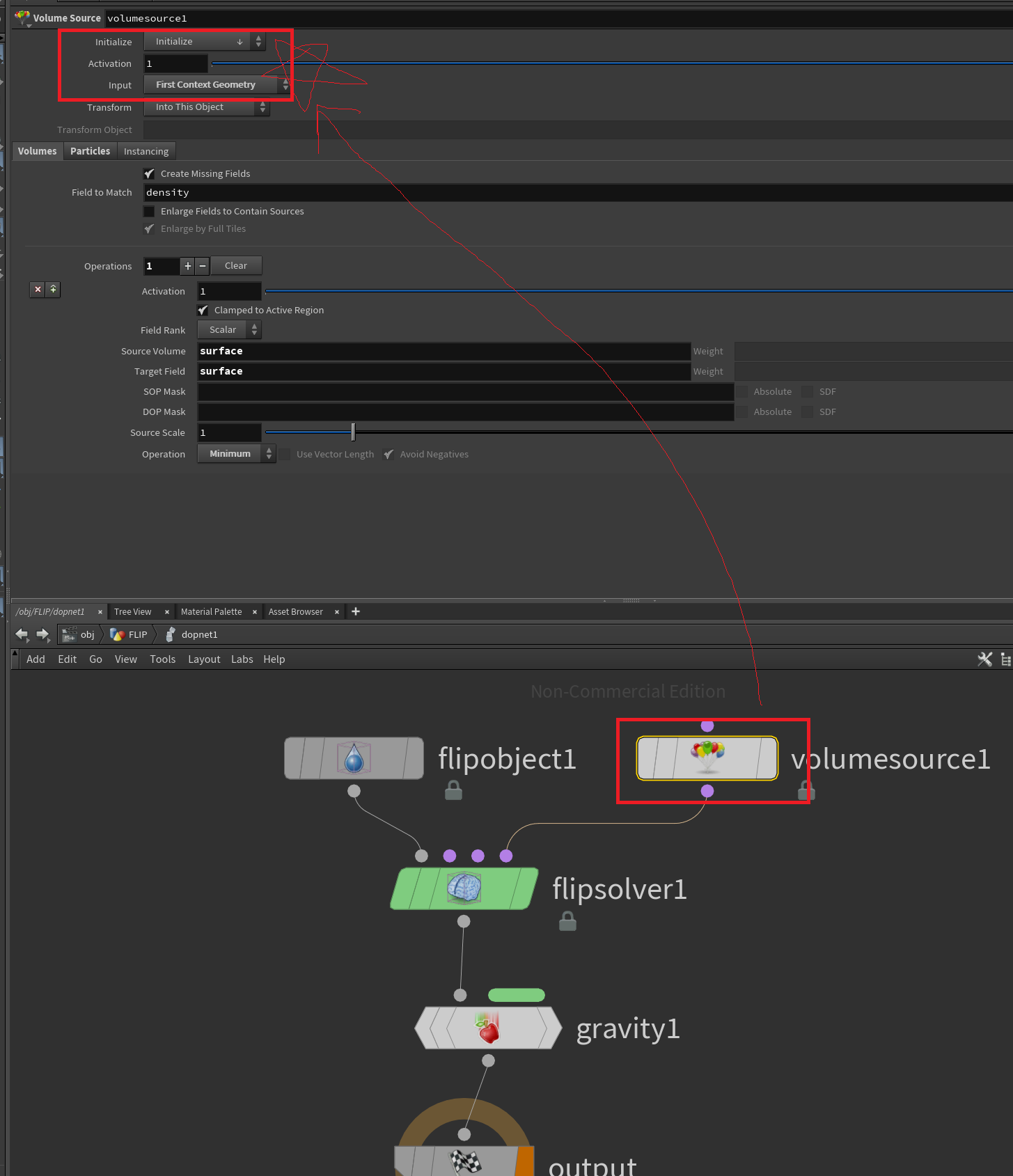Viewport: 1013px width, 1176px height.
Task: Click the Volume Source node type icon
Action: (x=23, y=17)
